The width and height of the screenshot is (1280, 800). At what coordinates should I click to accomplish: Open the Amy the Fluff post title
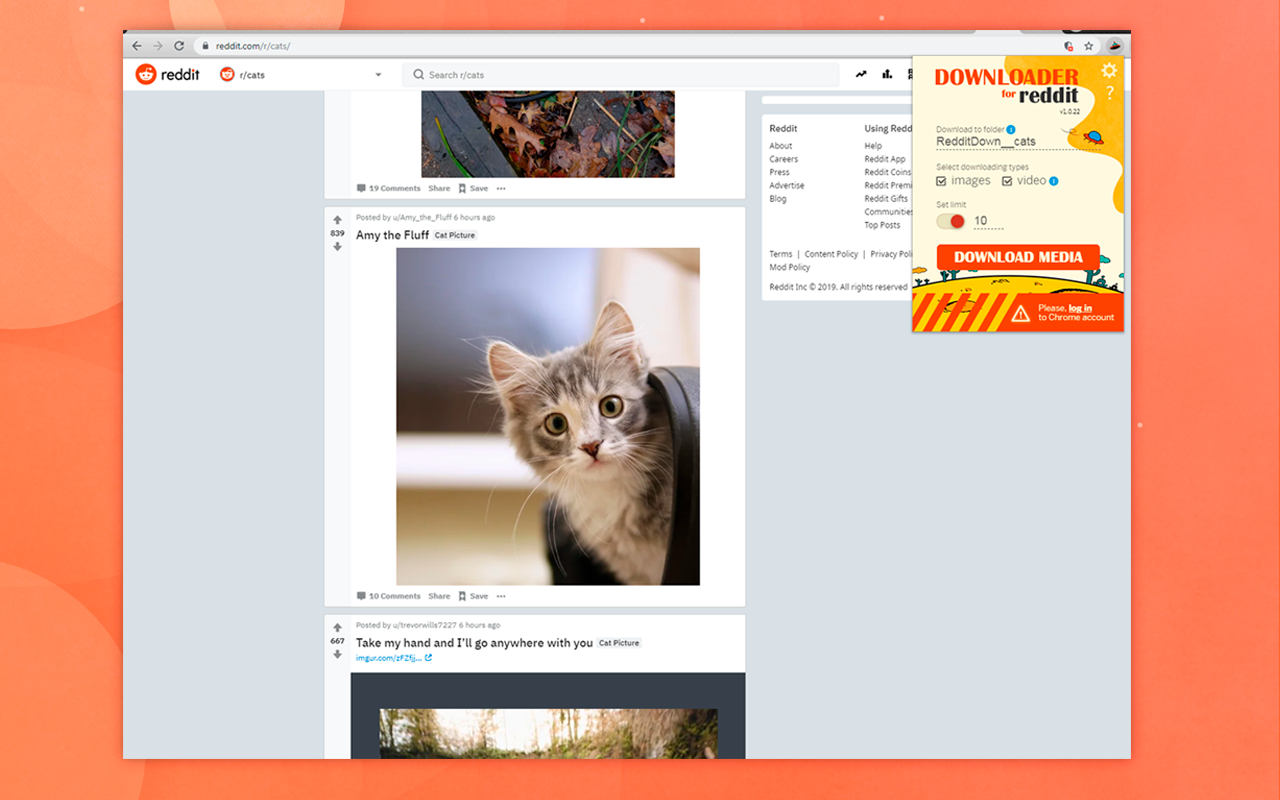click(x=392, y=235)
